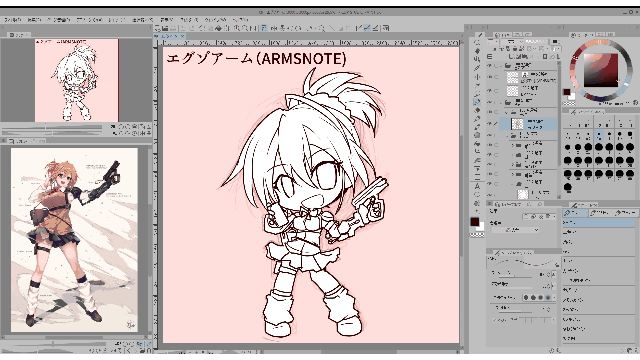Click the Save icon in command bar
The image size is (640, 360).
pos(173,28)
